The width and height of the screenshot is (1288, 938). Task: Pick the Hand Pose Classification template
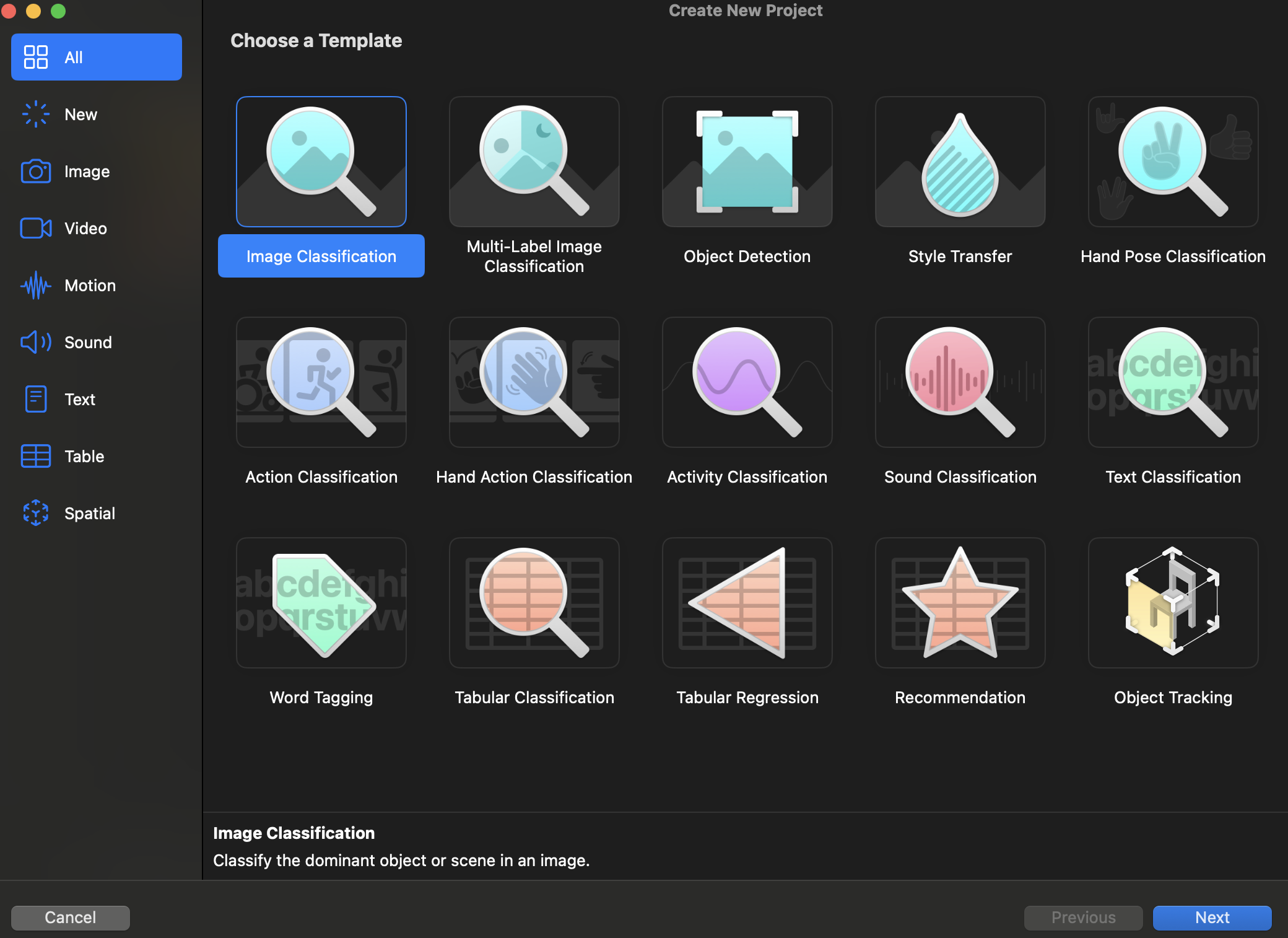click(x=1173, y=162)
